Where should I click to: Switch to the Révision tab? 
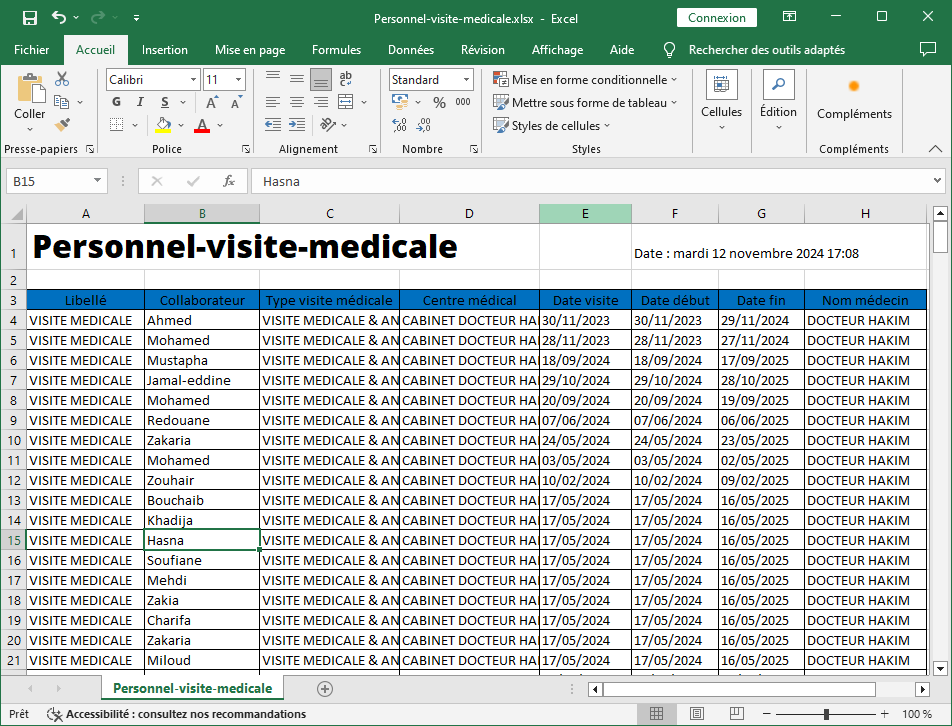coord(483,50)
